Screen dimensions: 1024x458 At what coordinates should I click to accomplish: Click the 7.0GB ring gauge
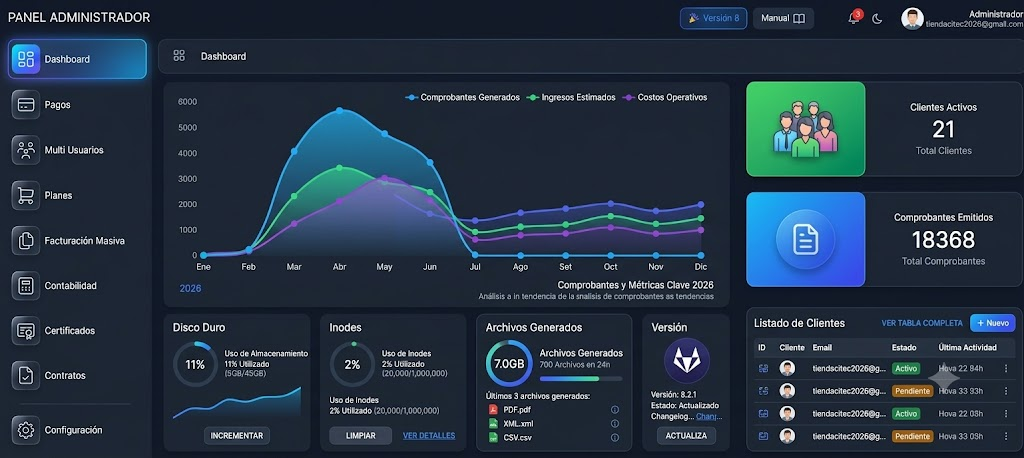[509, 363]
